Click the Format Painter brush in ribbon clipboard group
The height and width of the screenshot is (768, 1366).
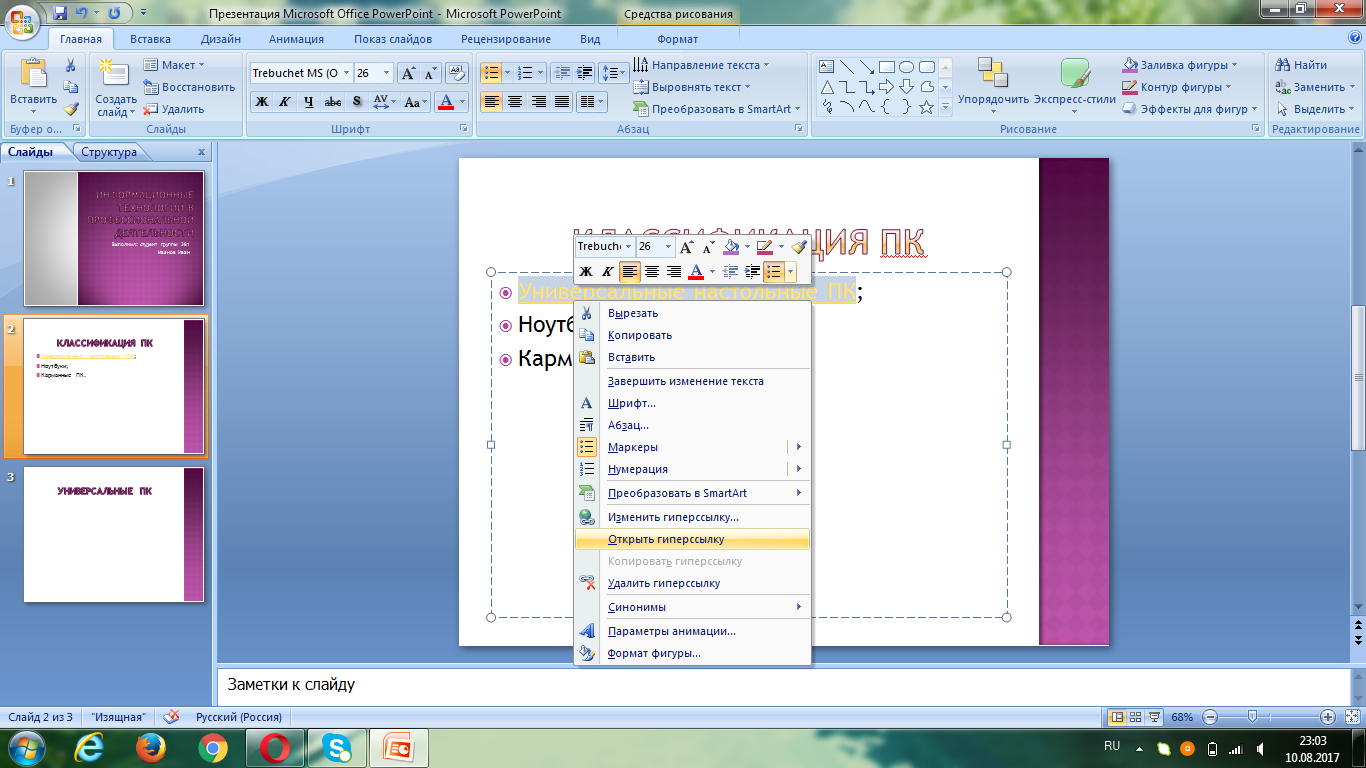(x=71, y=109)
